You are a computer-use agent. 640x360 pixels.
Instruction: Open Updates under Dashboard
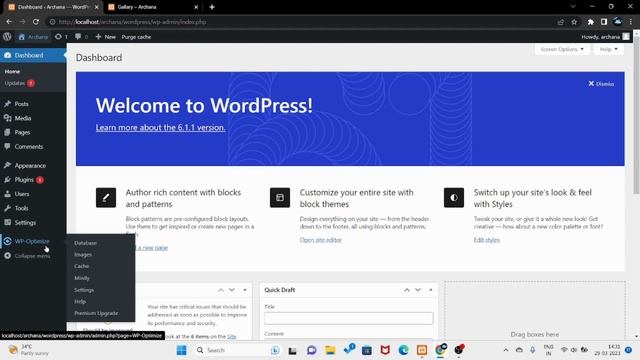(x=19, y=83)
